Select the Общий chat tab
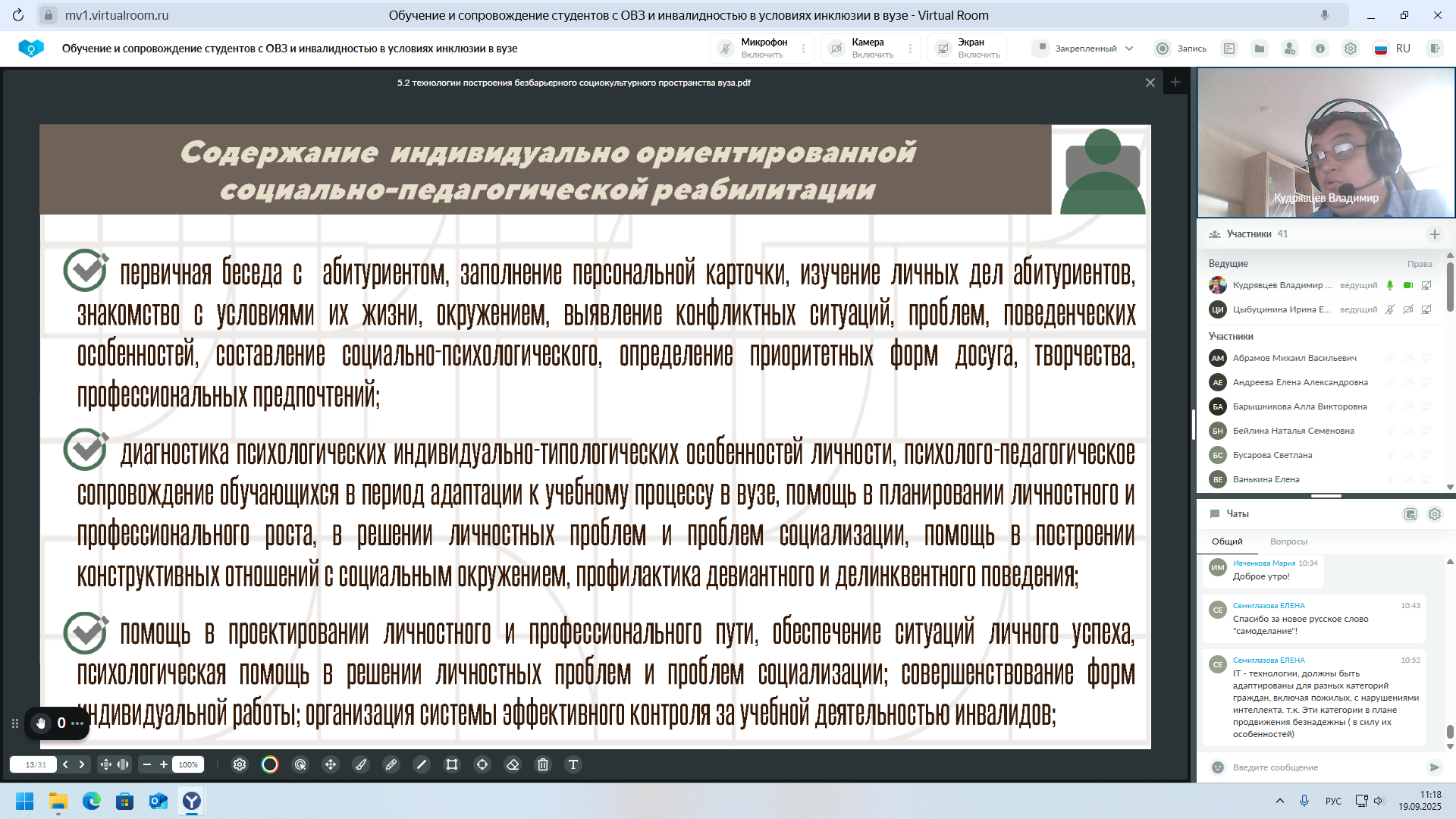 (1227, 541)
